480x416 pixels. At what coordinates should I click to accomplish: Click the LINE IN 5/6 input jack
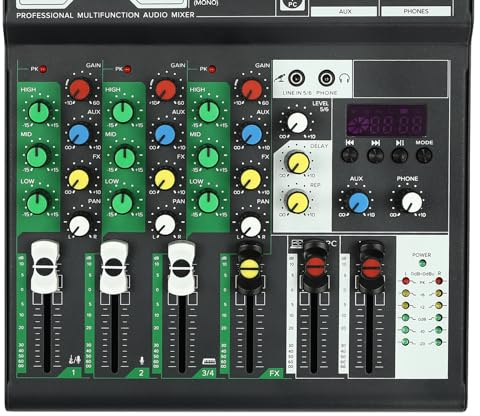(296, 79)
